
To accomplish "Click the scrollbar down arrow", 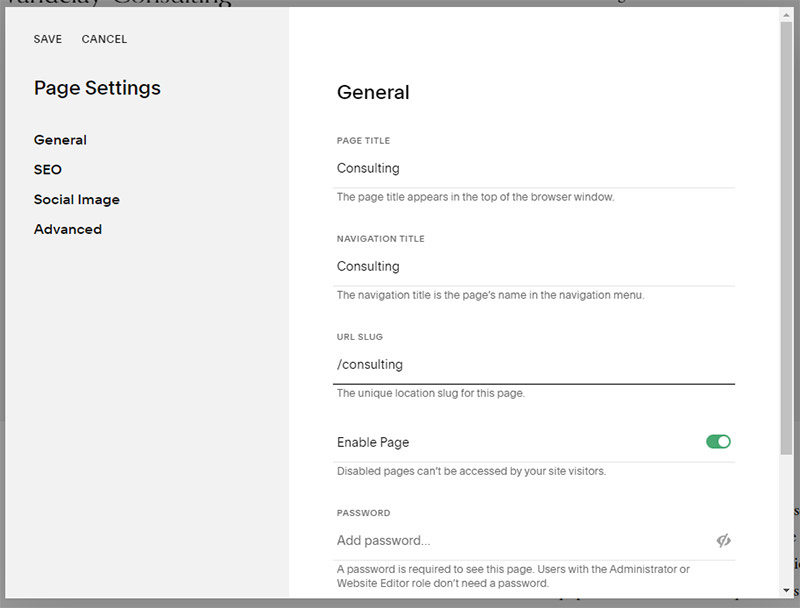I will click(786, 590).
